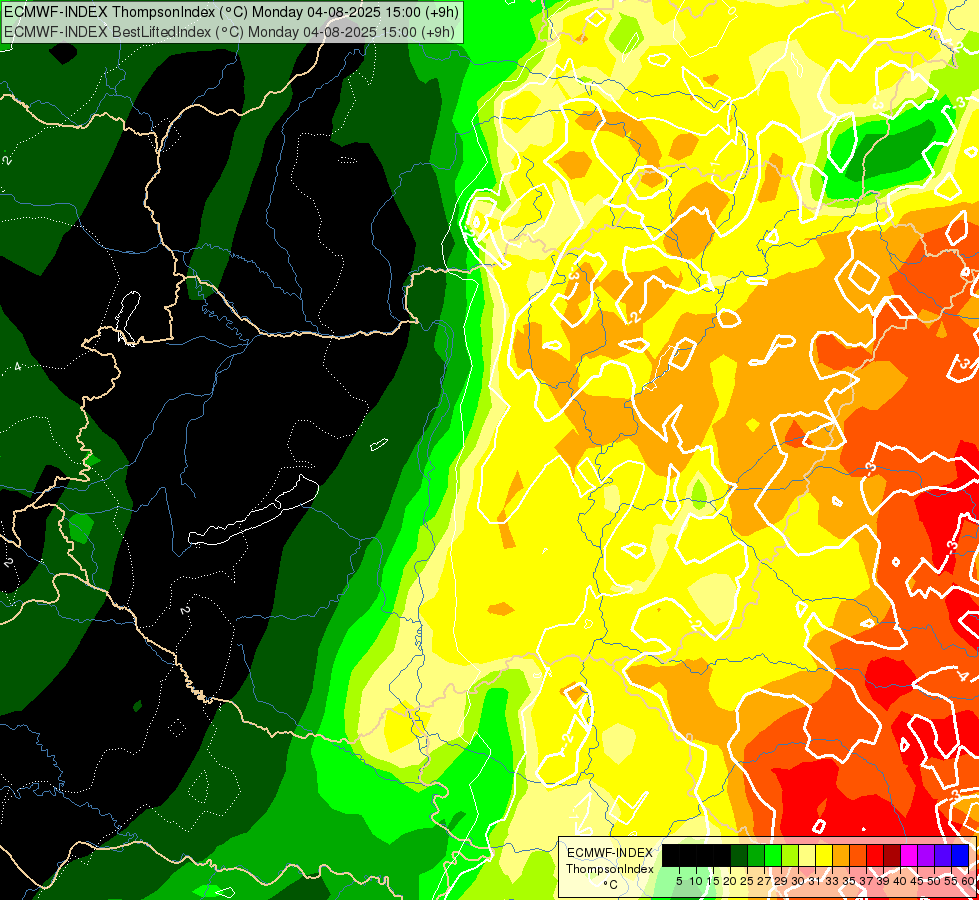
Task: Select the dark red 39–40 legend swatch
Action: 892,856
